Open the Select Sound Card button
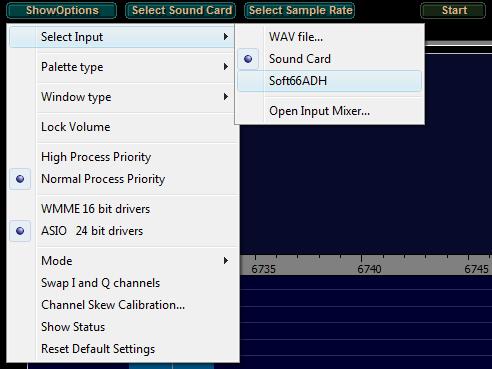The image size is (492, 369). click(181, 10)
